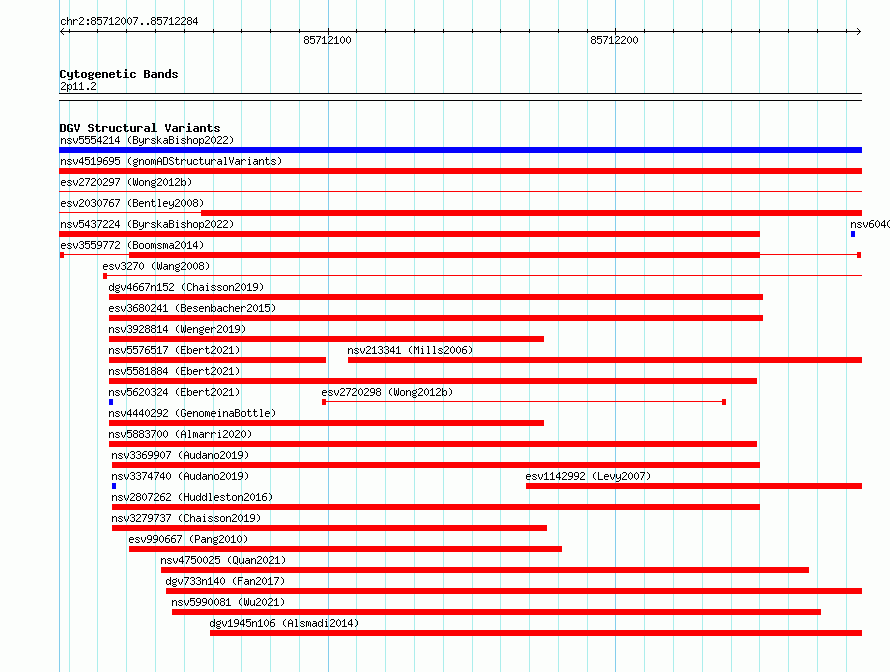
Task: Click the nsv213341 (Mills2006) label
Action: [410, 350]
